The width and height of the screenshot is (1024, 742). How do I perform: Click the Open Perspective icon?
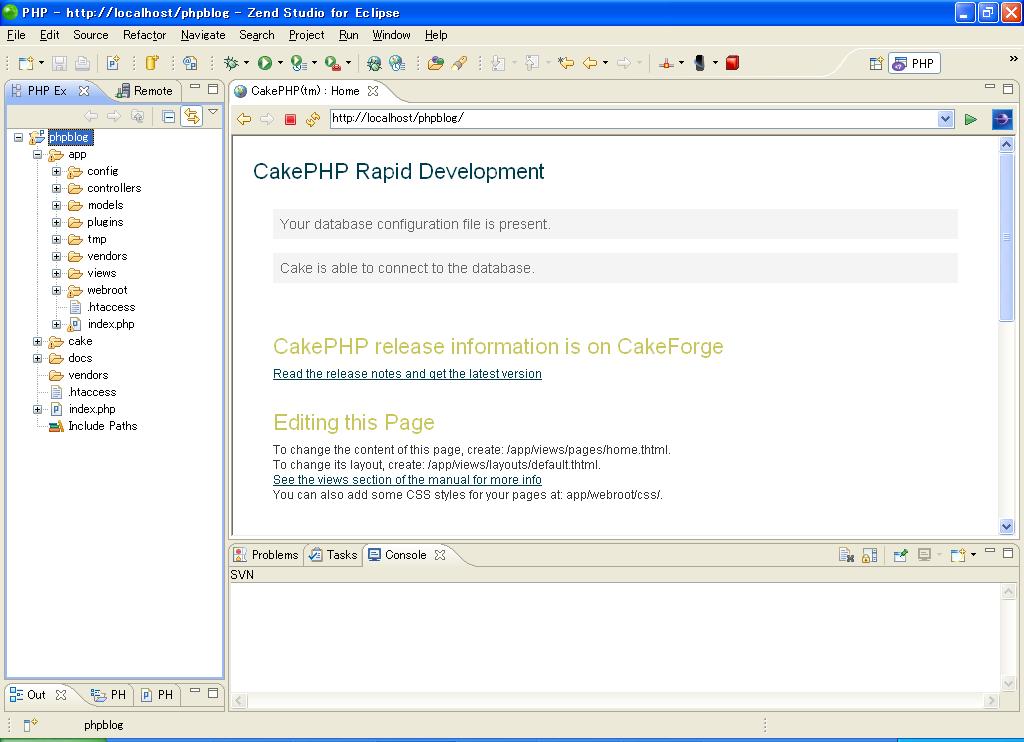[x=876, y=63]
